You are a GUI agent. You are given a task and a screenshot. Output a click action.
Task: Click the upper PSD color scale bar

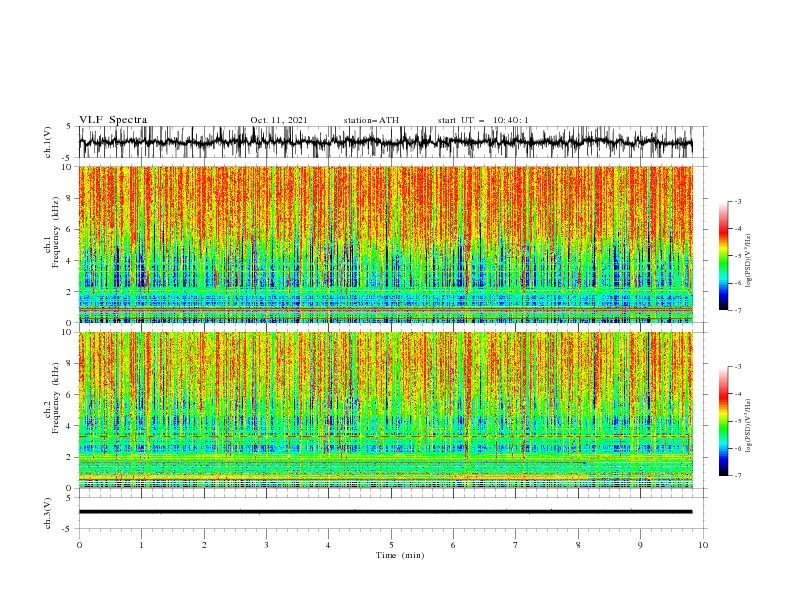(x=723, y=256)
